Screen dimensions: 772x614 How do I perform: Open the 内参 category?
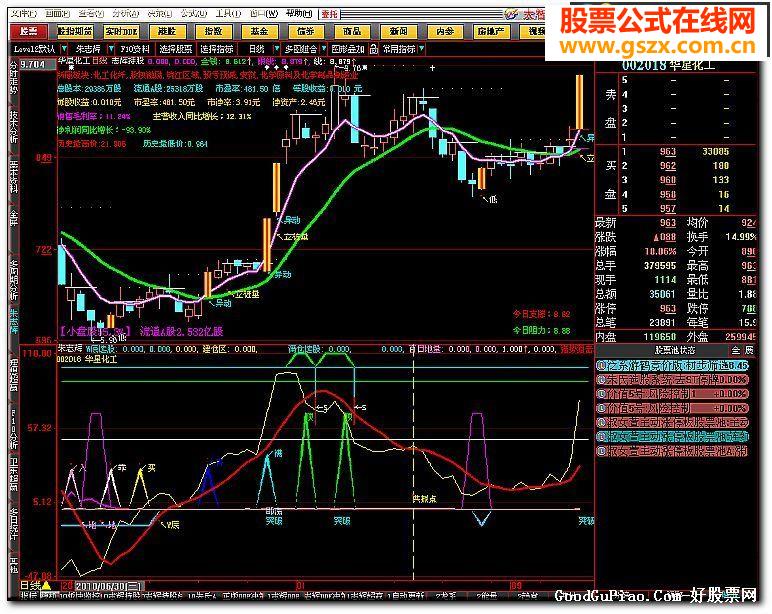coord(444,32)
